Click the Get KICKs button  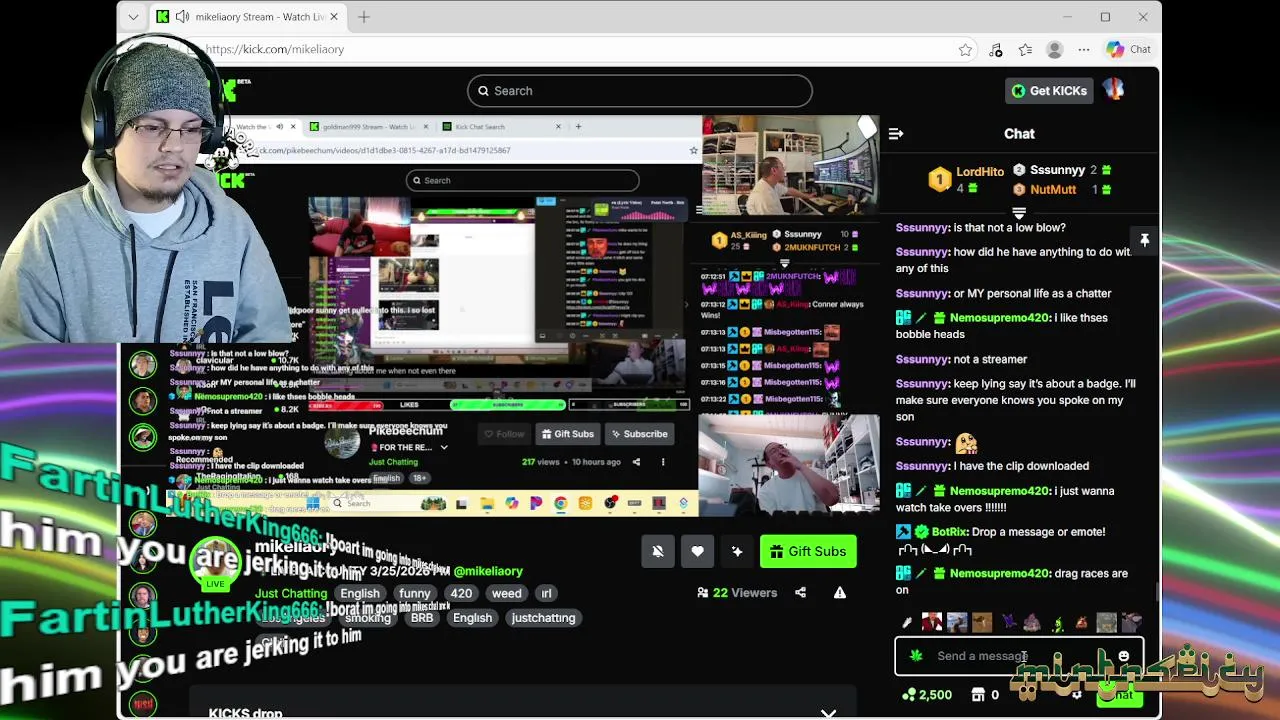pos(1048,91)
